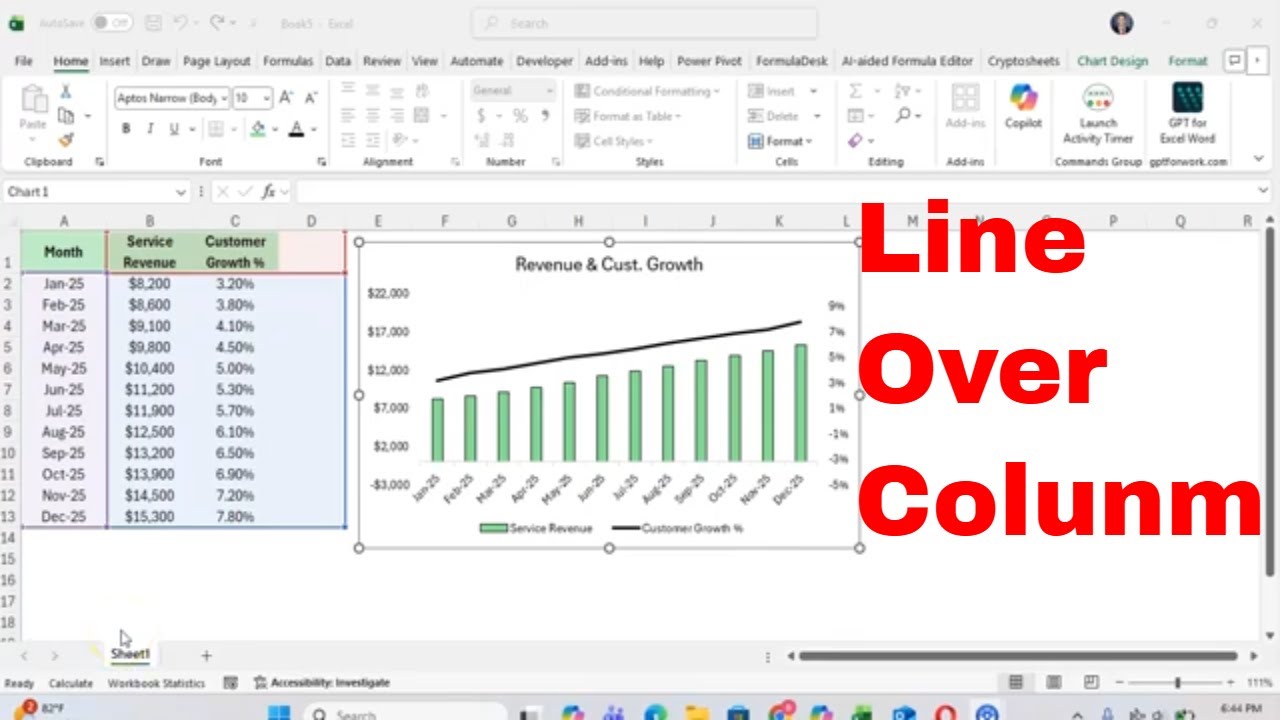Switch to Page Break Preview view icon
This screenshot has height=720, width=1280.
[1092, 682]
